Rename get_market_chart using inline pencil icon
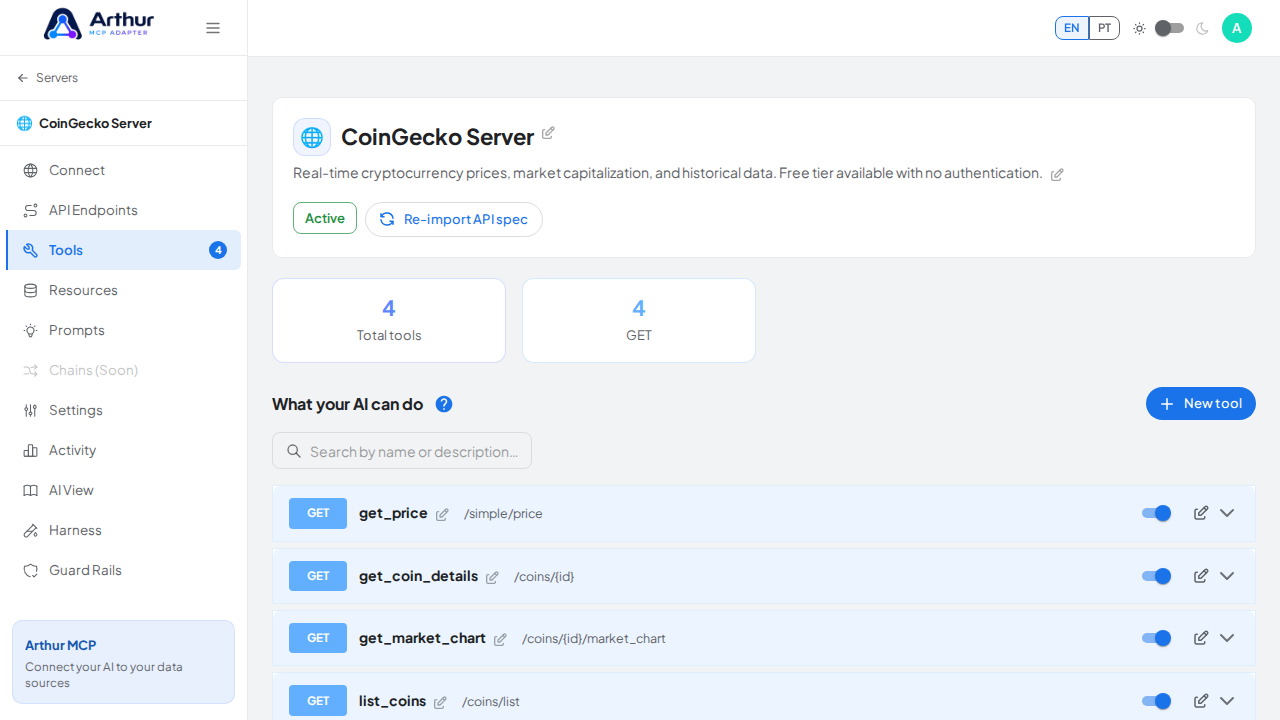 (x=500, y=639)
